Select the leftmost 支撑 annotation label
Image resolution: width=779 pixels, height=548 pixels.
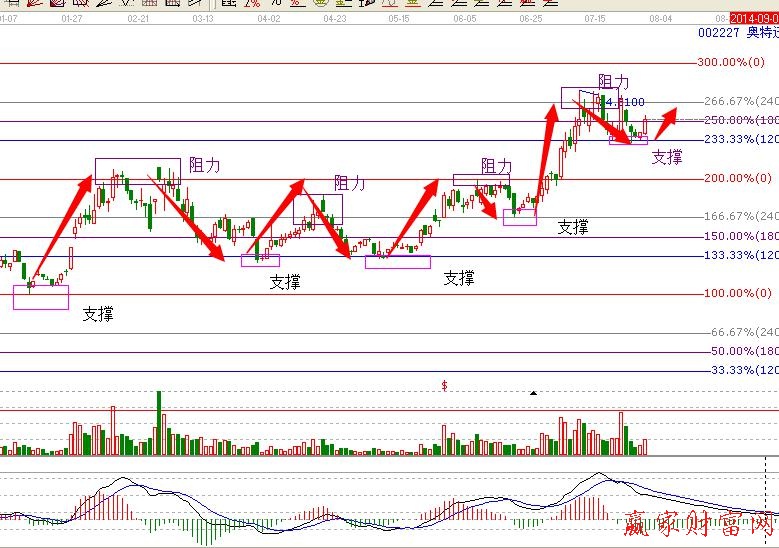(x=98, y=314)
